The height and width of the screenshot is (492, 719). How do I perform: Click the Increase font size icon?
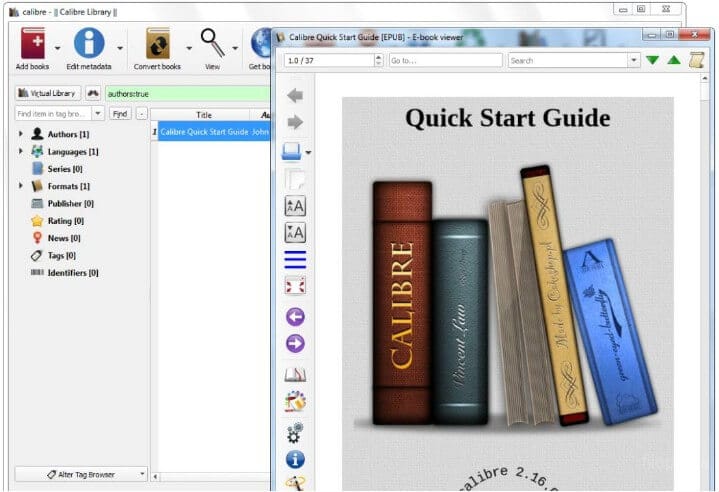click(x=295, y=206)
